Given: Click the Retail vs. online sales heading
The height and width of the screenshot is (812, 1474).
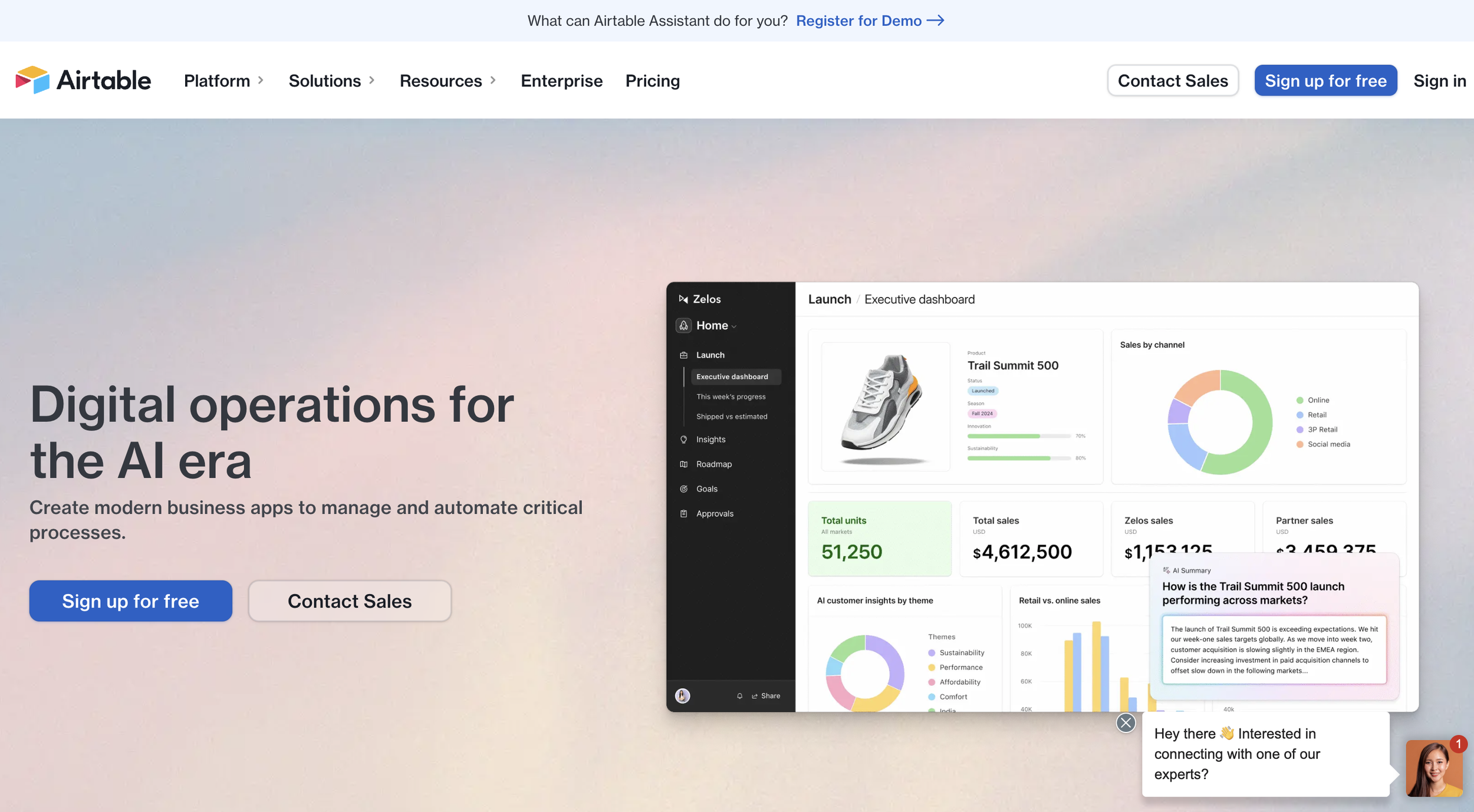Looking at the screenshot, I should pyautogui.click(x=1059, y=600).
